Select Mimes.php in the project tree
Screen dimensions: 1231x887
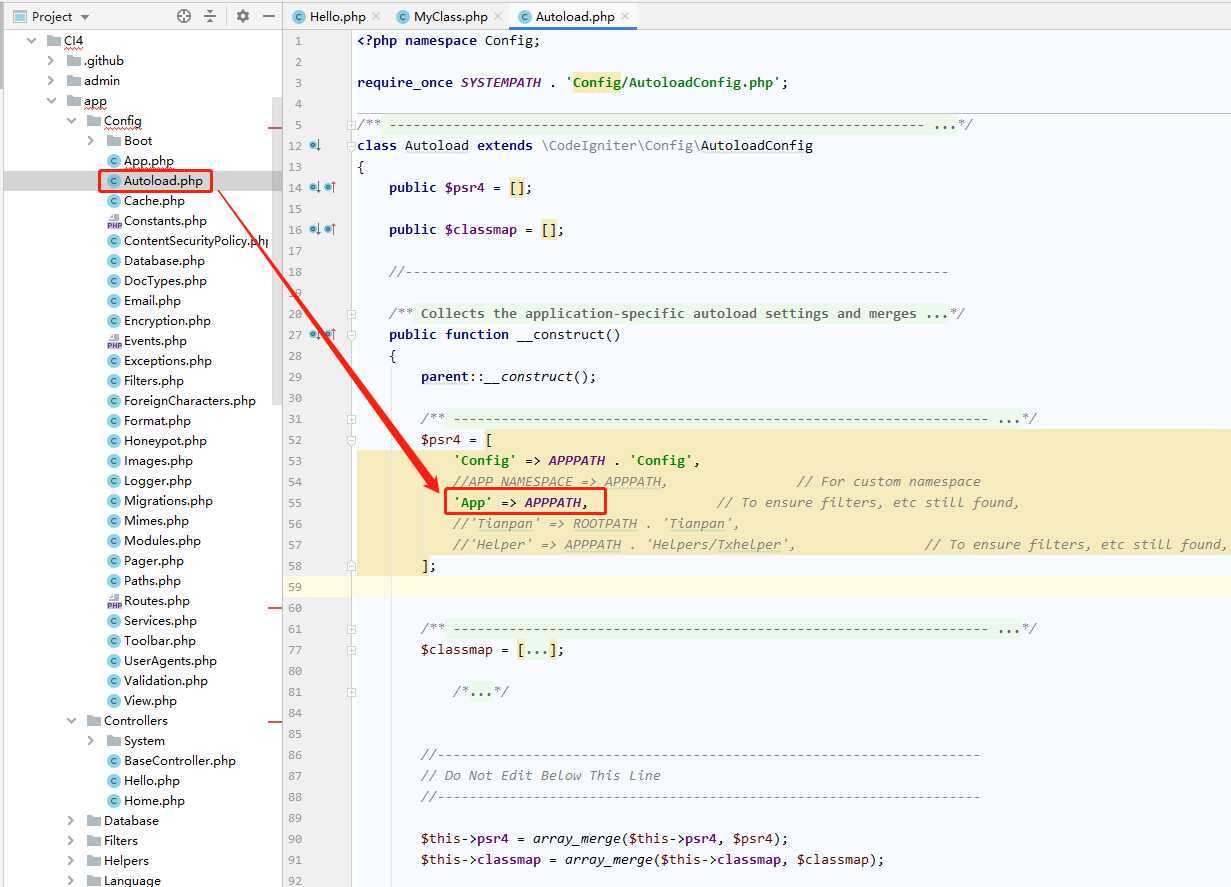pyautogui.click(x=156, y=521)
